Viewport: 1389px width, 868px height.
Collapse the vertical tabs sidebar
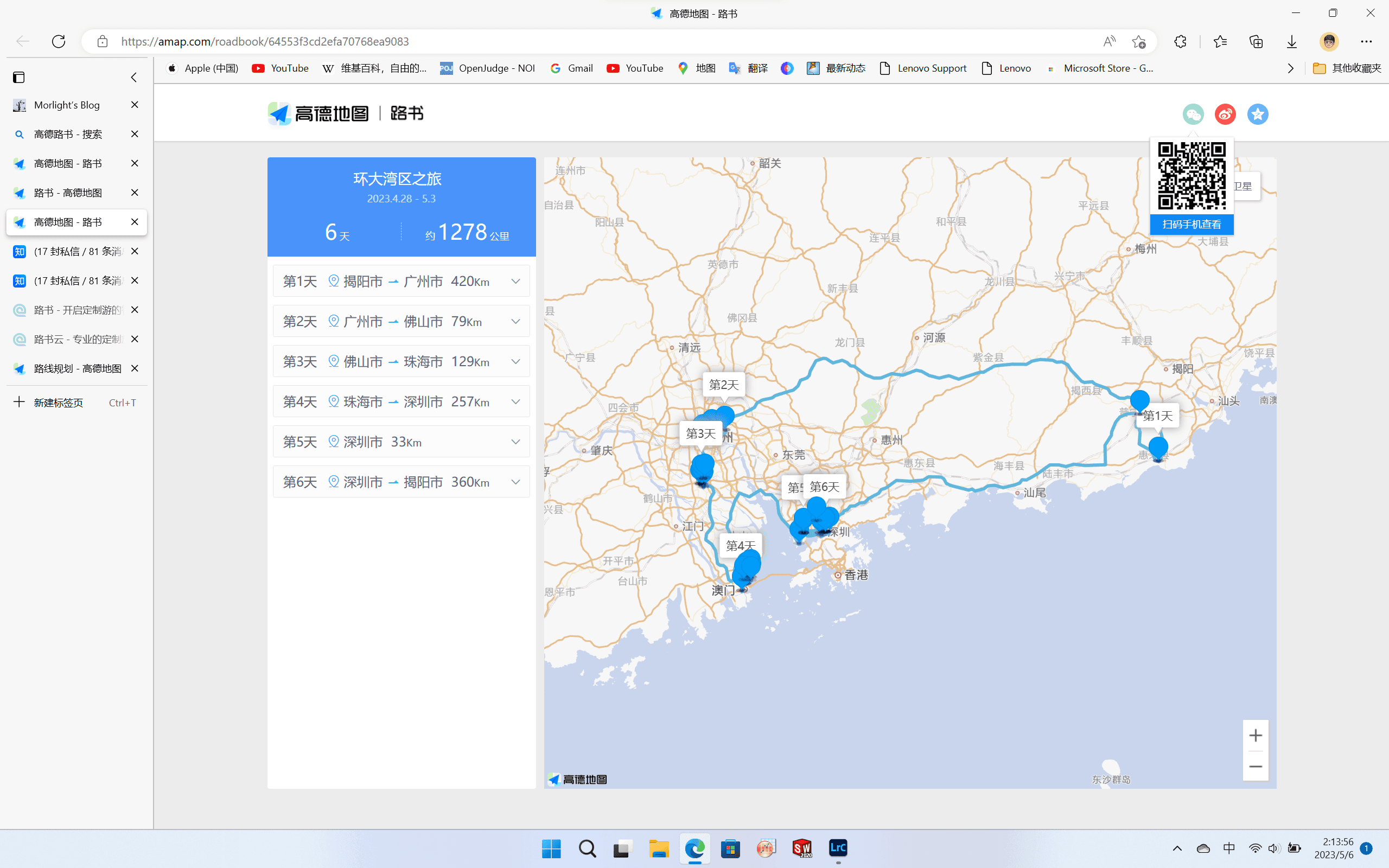click(133, 77)
